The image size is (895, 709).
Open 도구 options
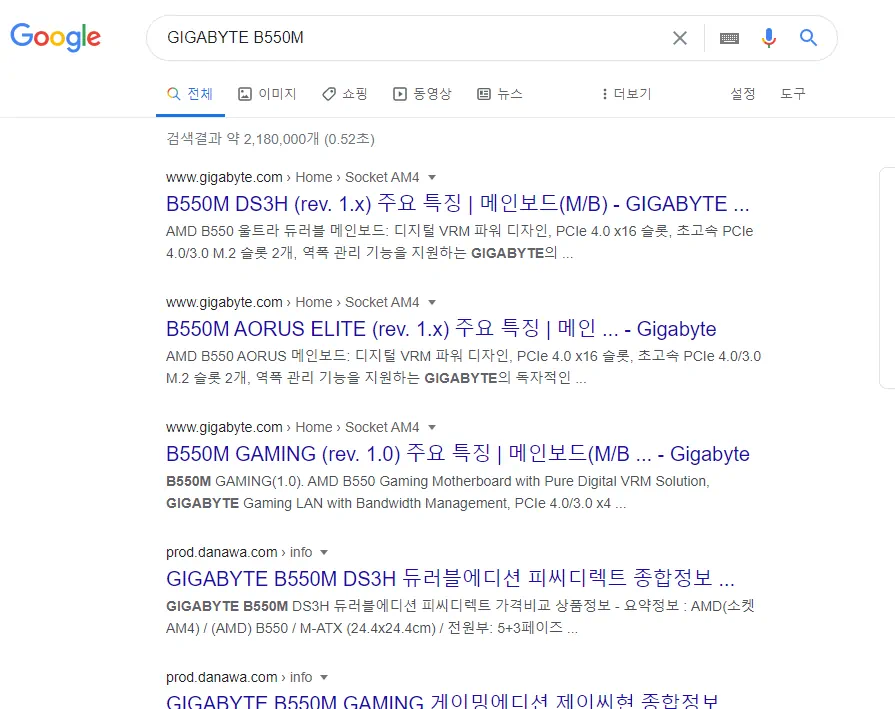793,94
